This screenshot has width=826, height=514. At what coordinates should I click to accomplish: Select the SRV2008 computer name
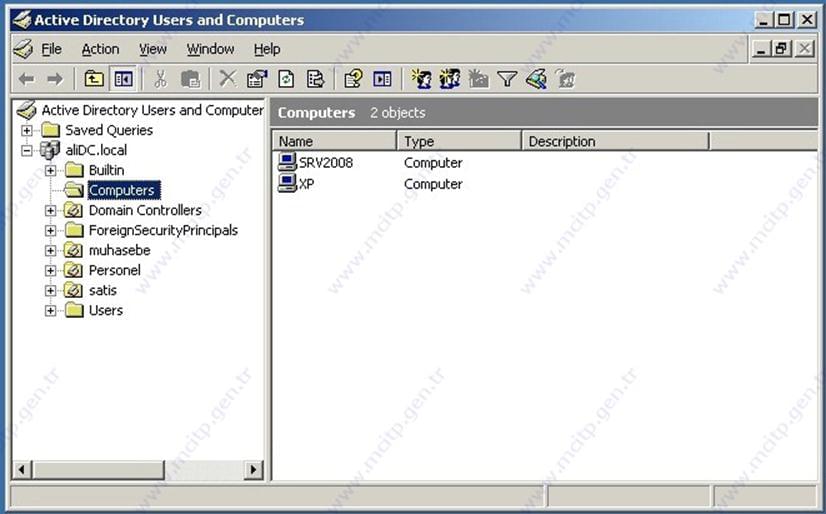point(326,162)
